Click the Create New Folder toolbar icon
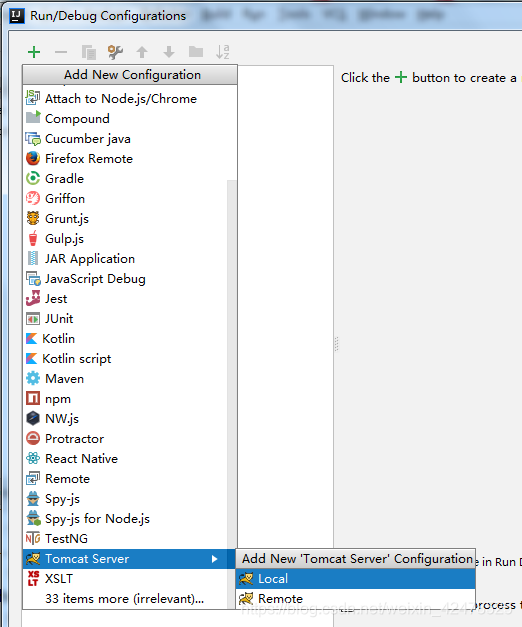 [x=196, y=52]
